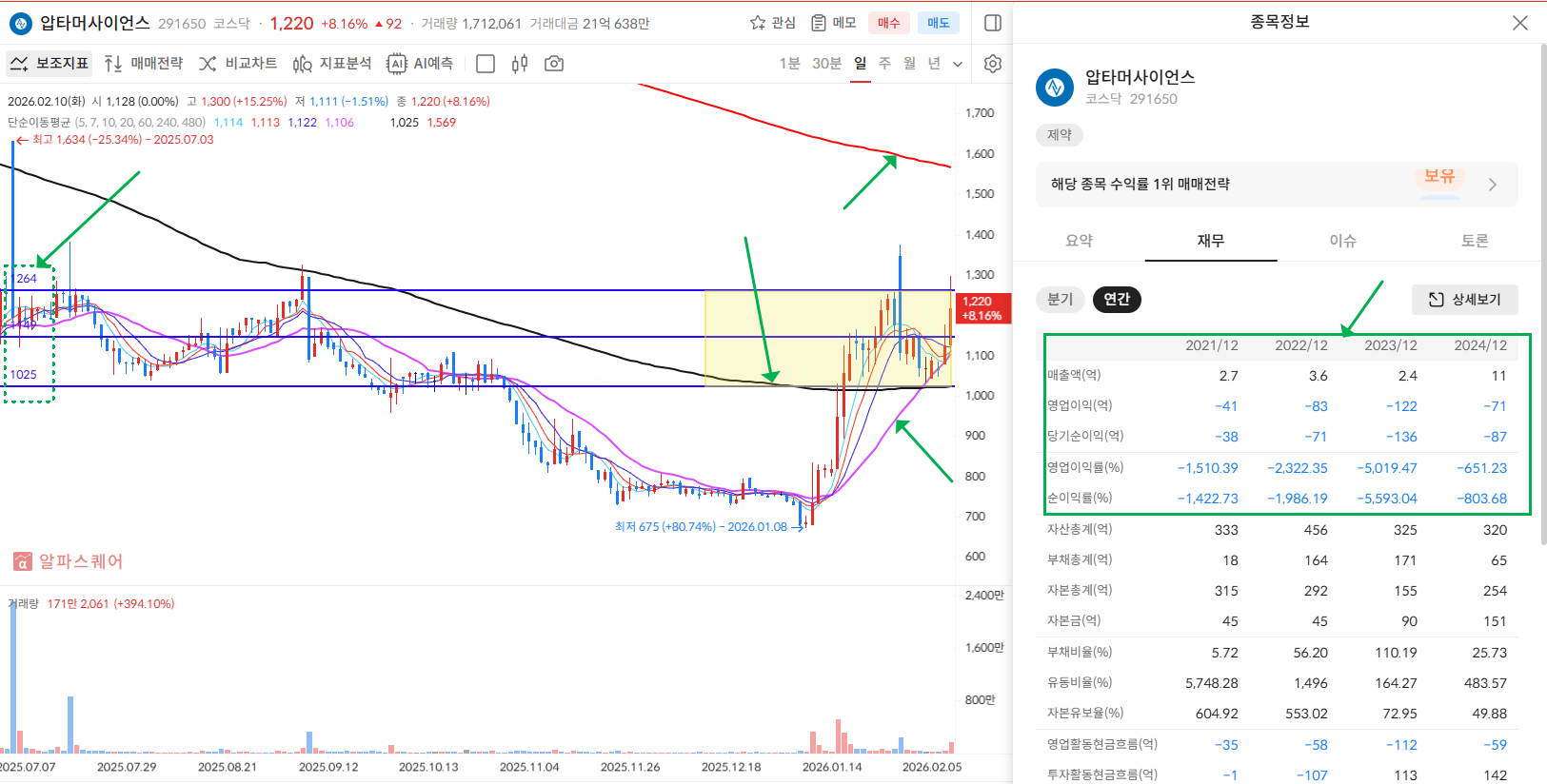Click the 2021/12 column header
This screenshot has width=1547, height=784.
point(1211,345)
